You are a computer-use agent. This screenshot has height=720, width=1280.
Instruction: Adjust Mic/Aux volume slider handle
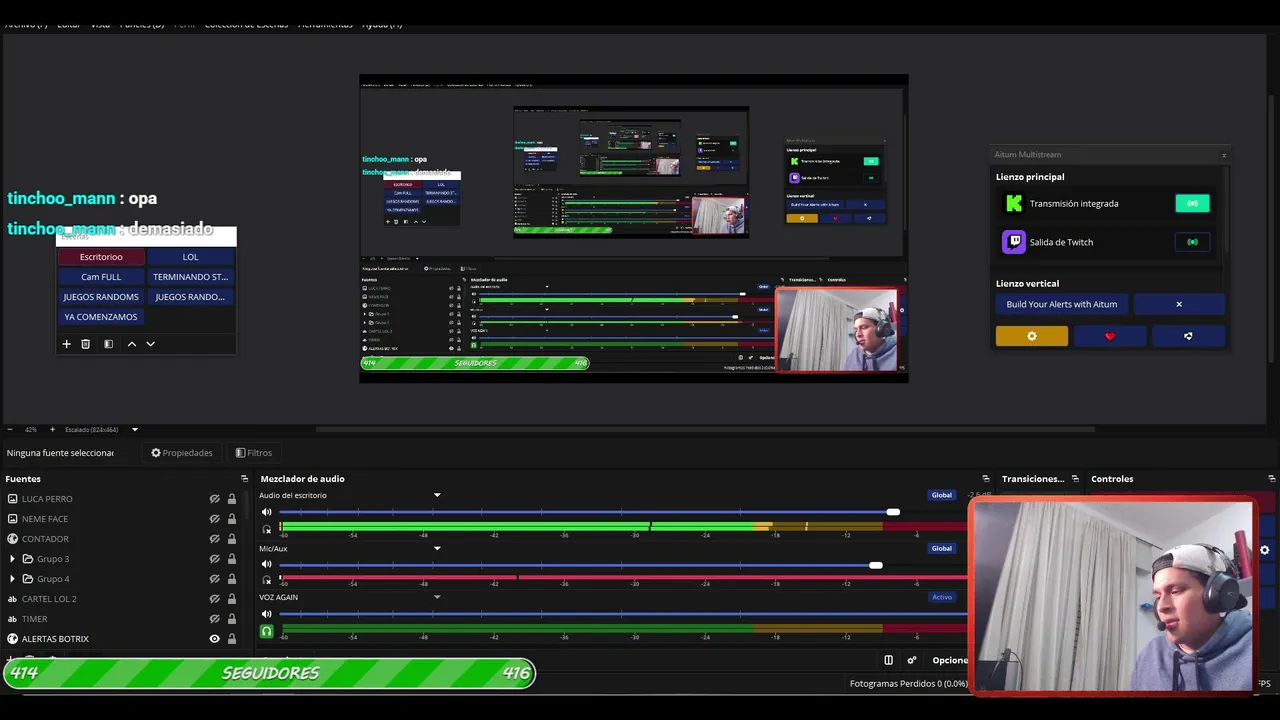pyautogui.click(x=876, y=565)
